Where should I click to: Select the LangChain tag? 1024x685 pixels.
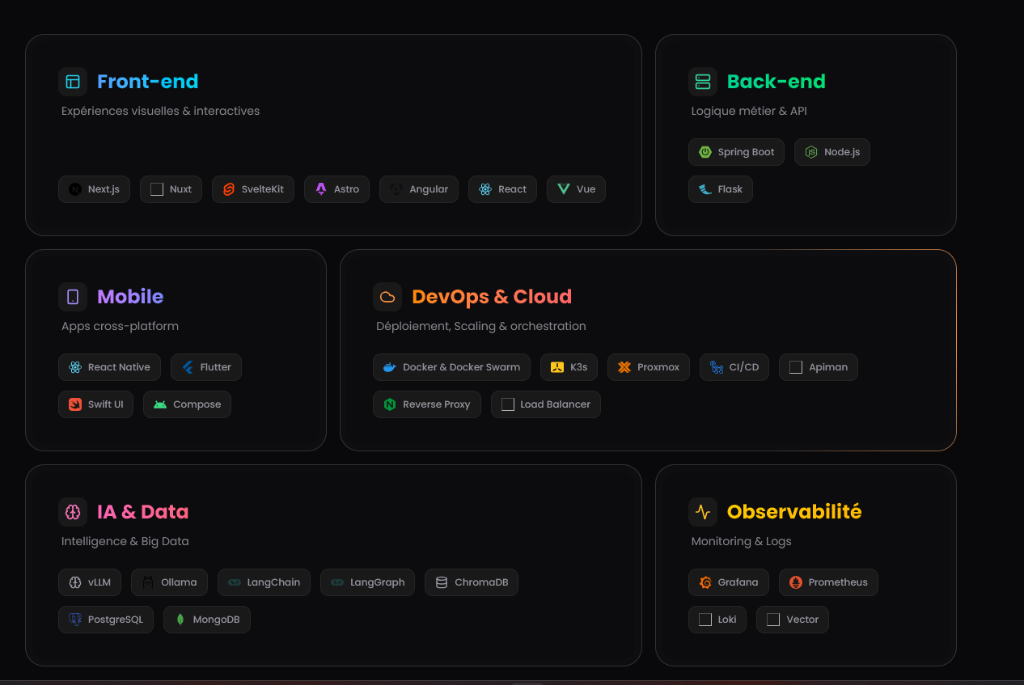click(x=264, y=583)
